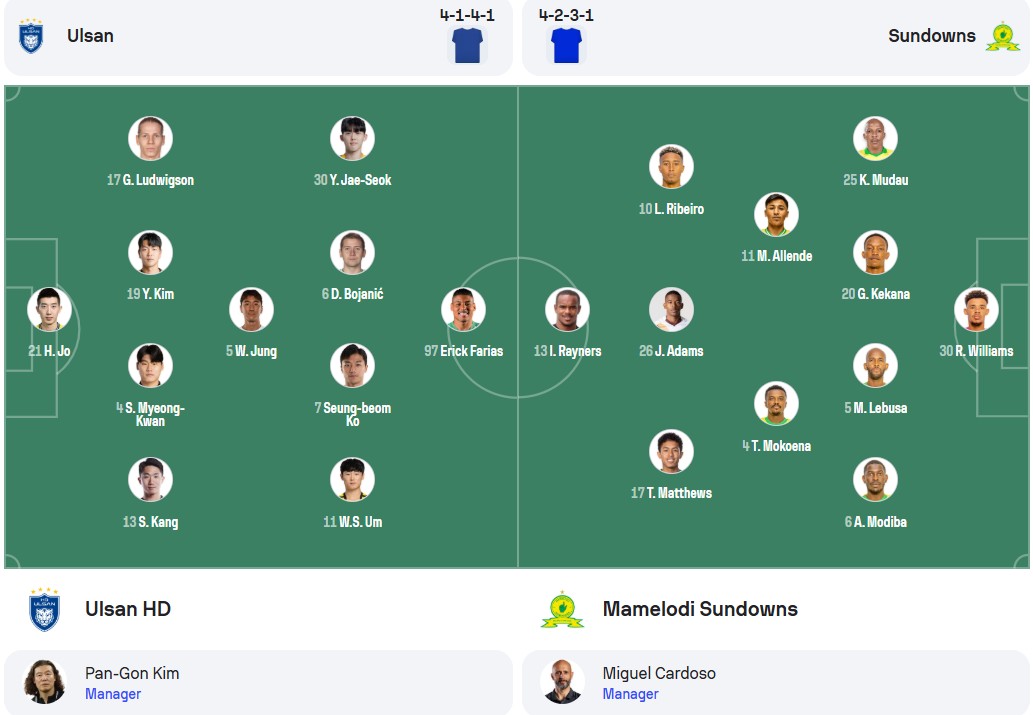Click L. Ribeiro number 10 avatar
The width and height of the screenshot is (1033, 715).
(x=671, y=167)
